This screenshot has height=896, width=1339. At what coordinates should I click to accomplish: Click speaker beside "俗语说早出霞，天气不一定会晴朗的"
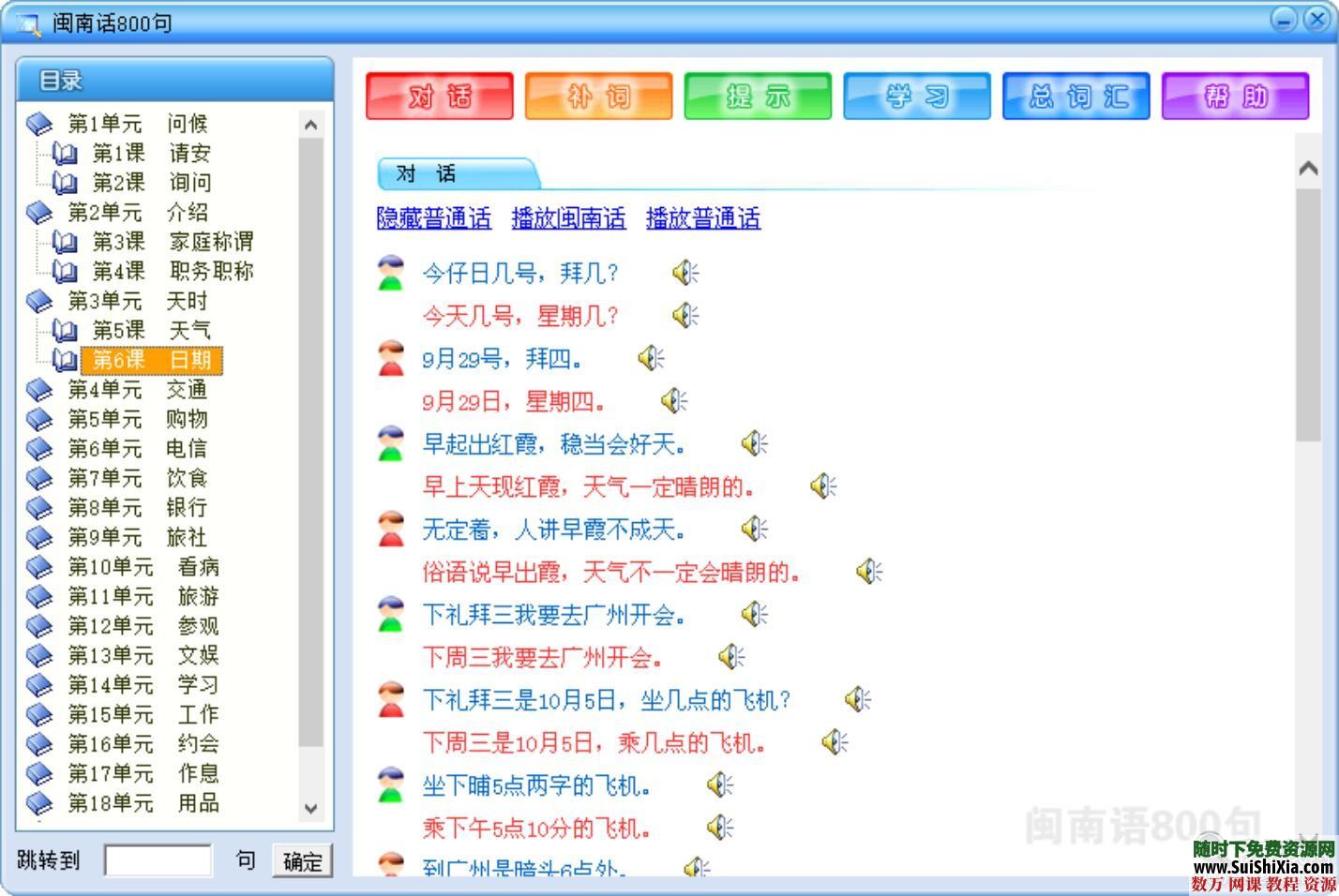tap(868, 572)
